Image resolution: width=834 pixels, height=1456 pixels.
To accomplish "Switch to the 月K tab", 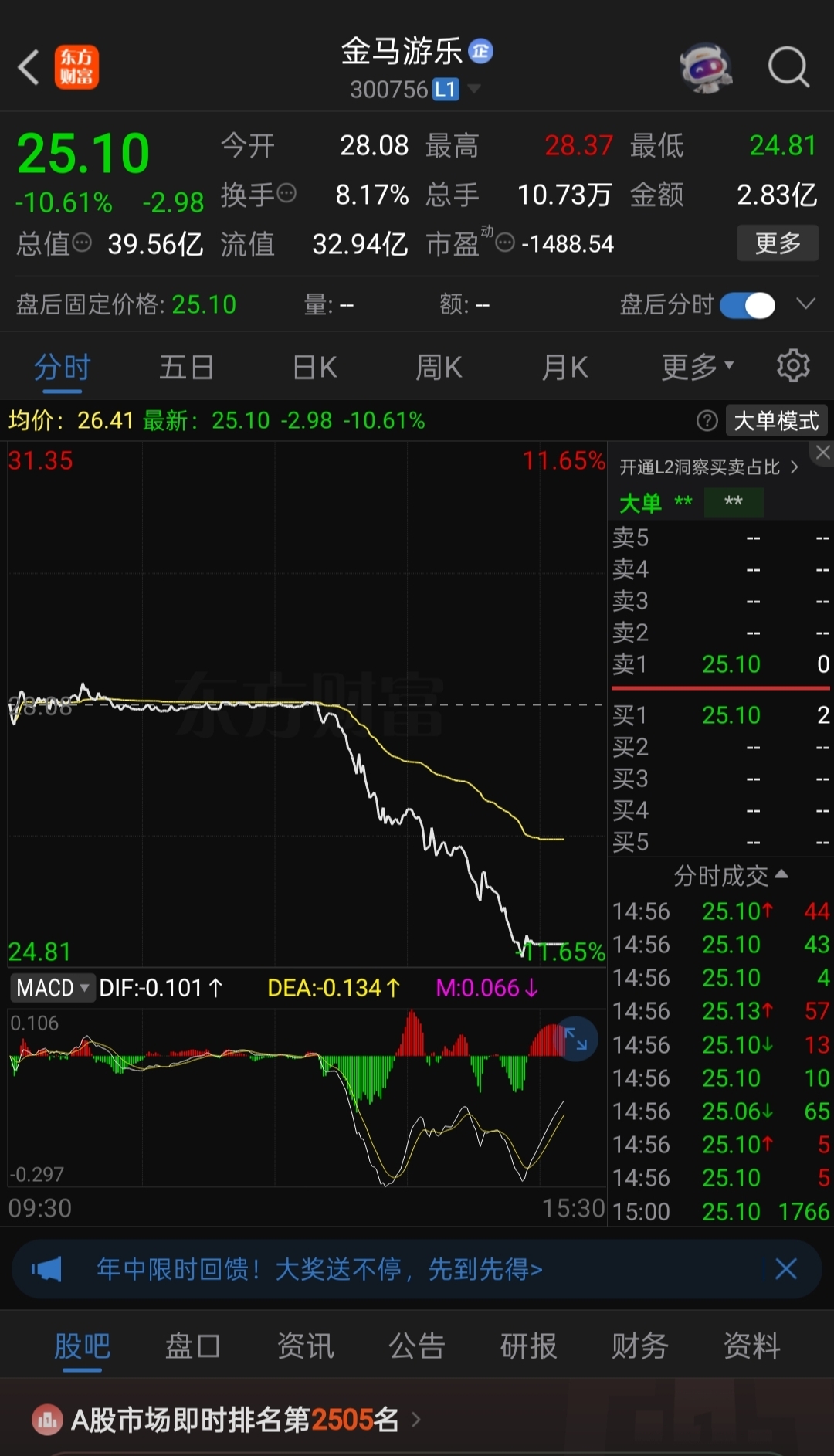I will 564,368.
